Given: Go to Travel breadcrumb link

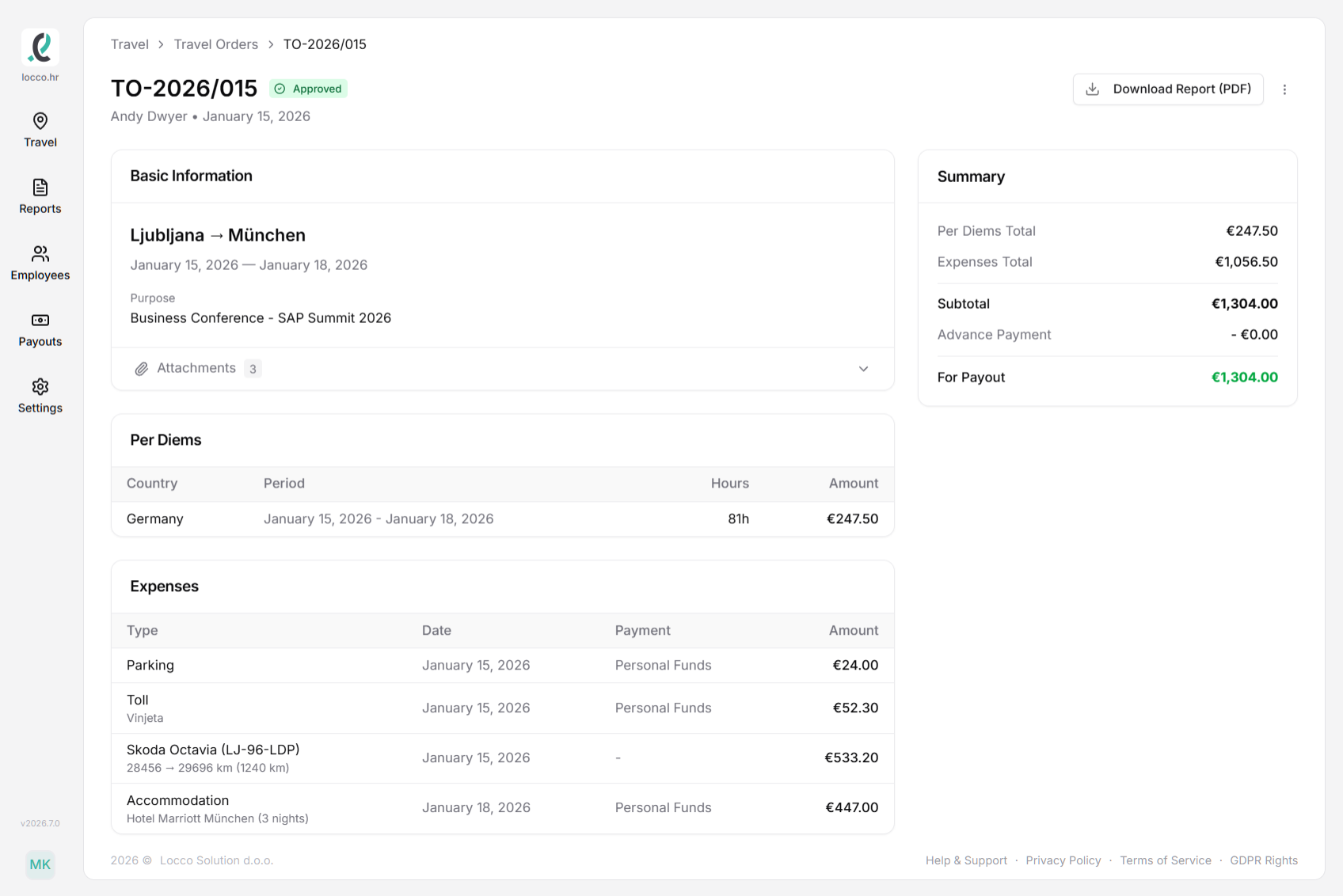Looking at the screenshot, I should click(x=130, y=44).
